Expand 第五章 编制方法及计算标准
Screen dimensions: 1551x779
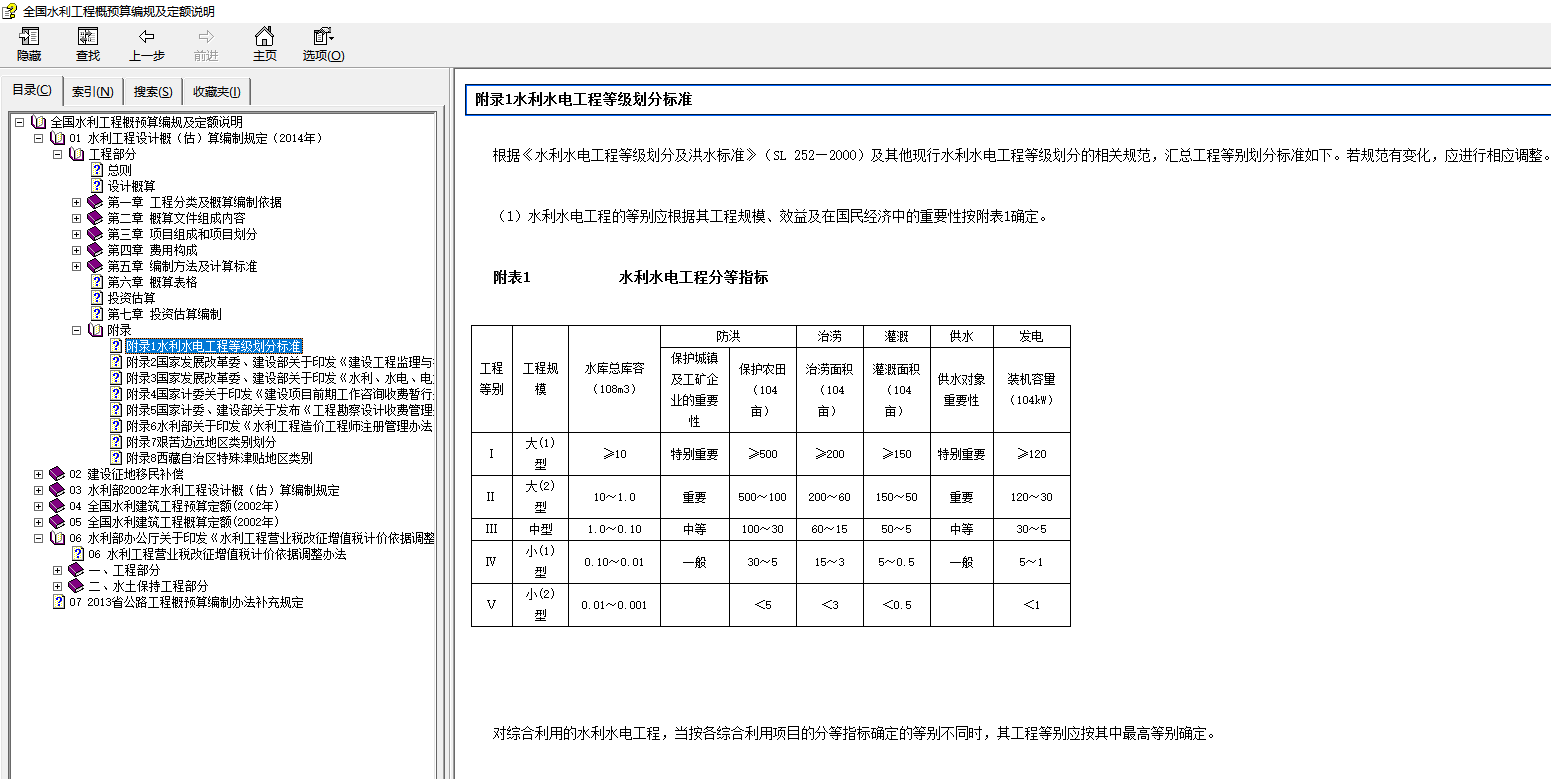[x=77, y=266]
